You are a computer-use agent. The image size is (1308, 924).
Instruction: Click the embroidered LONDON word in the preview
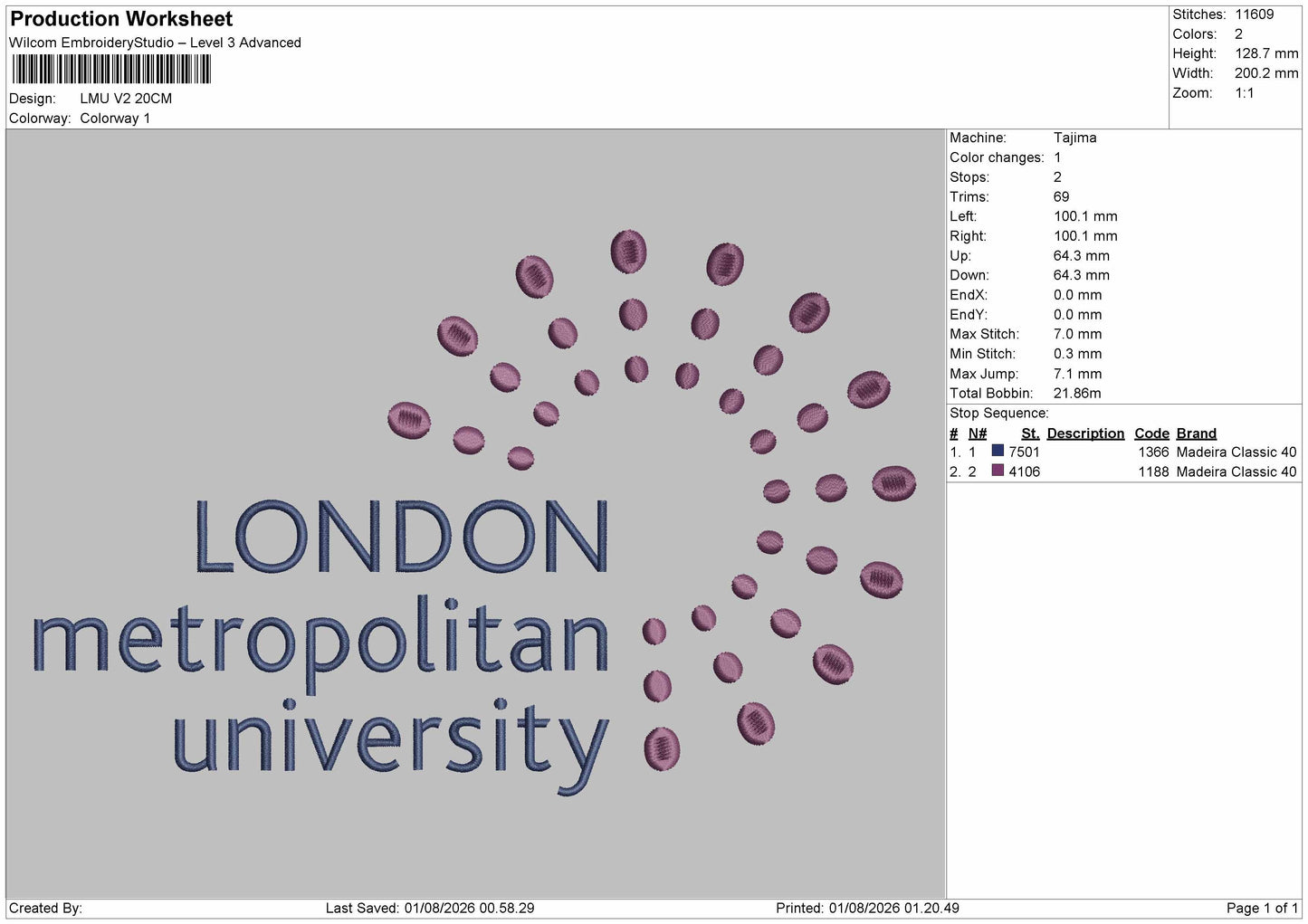click(401, 536)
